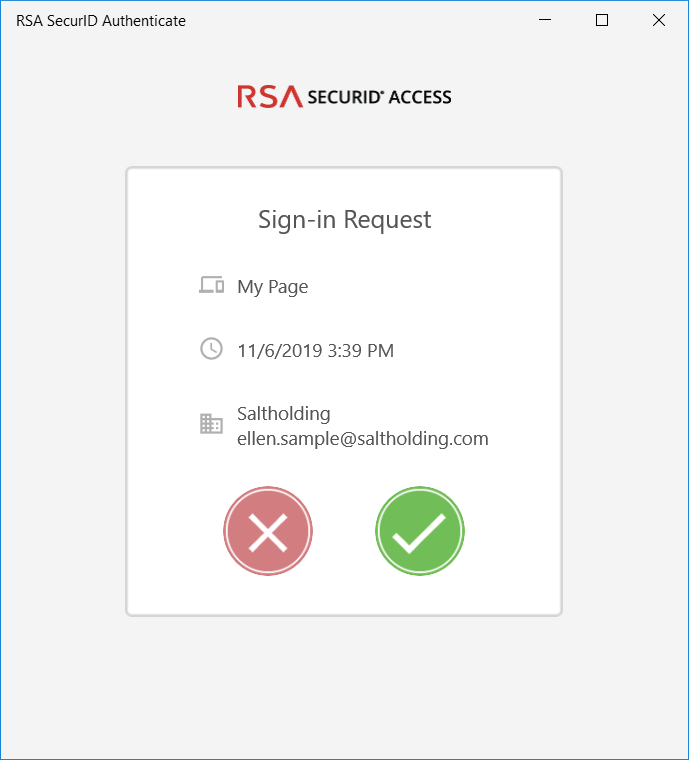Click the device icon beside My Page
This screenshot has height=760, width=689.
point(211,286)
